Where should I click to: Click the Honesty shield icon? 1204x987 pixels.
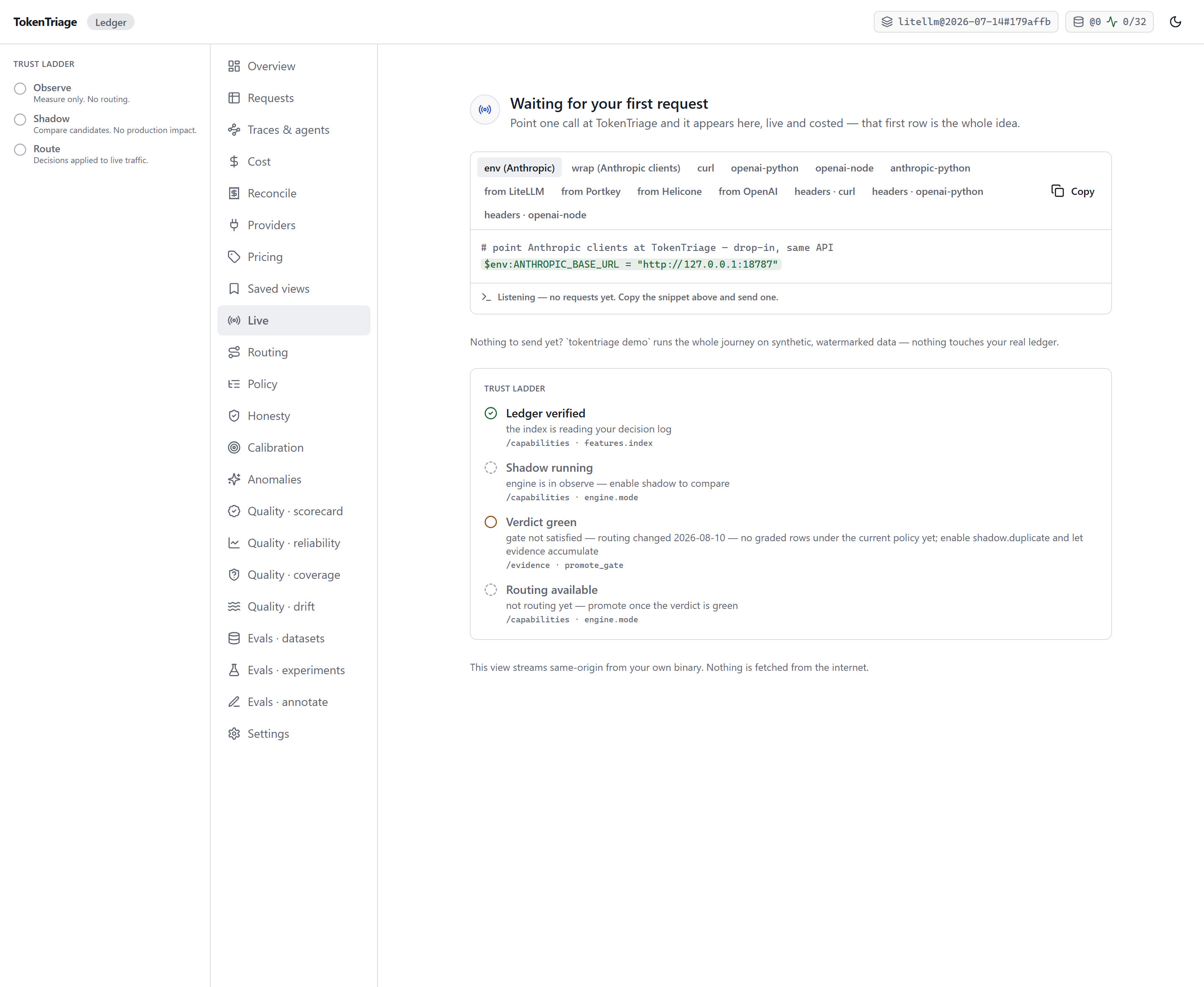234,416
